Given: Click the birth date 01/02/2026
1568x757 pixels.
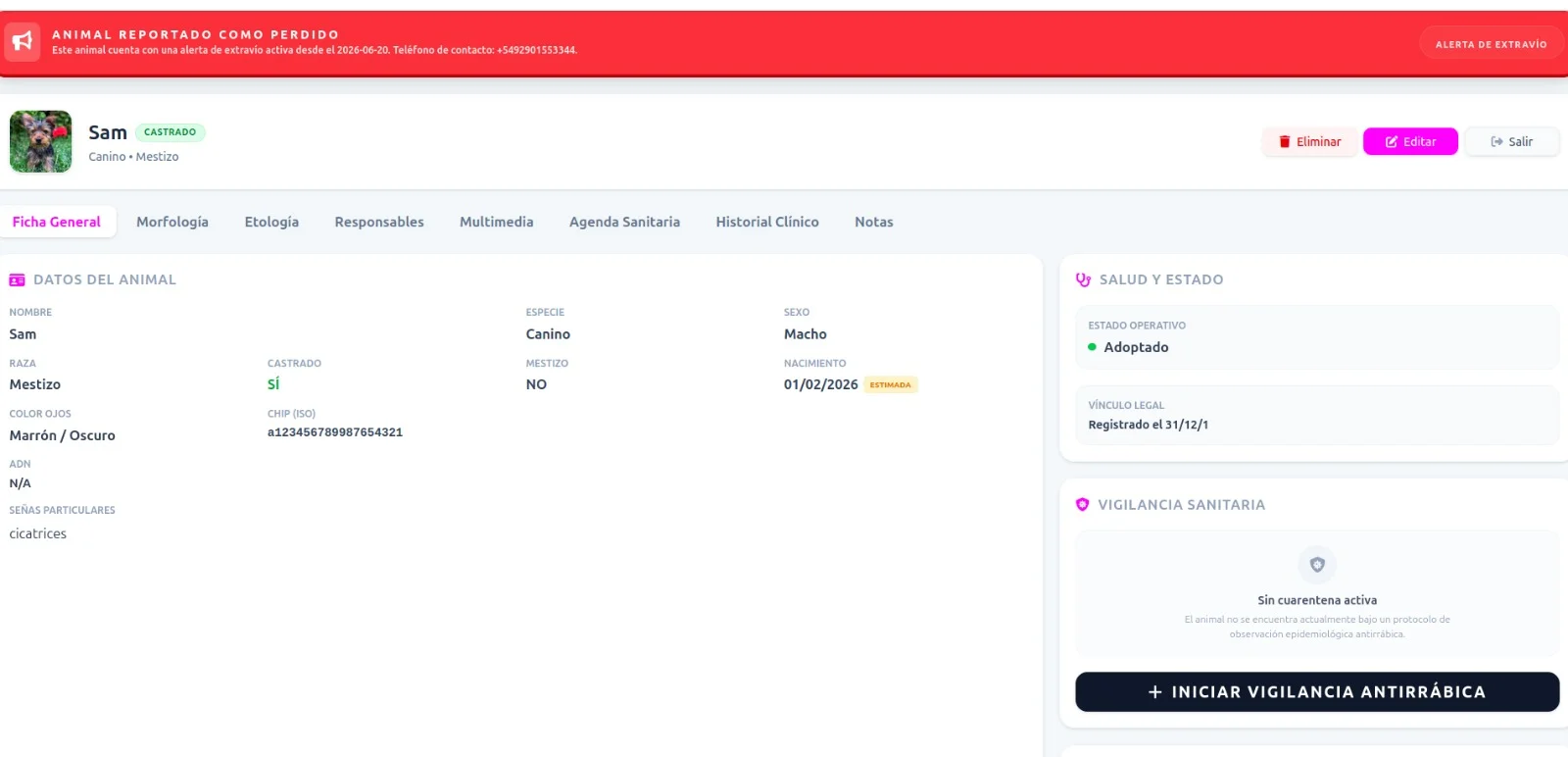Looking at the screenshot, I should click(820, 384).
